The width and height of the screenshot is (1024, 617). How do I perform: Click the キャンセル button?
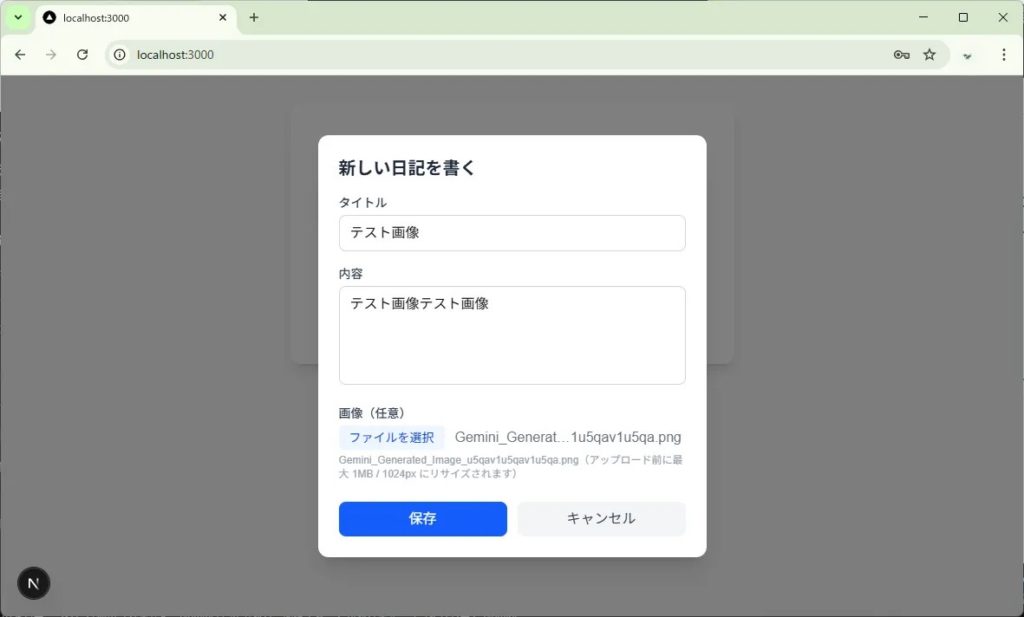[x=601, y=519]
